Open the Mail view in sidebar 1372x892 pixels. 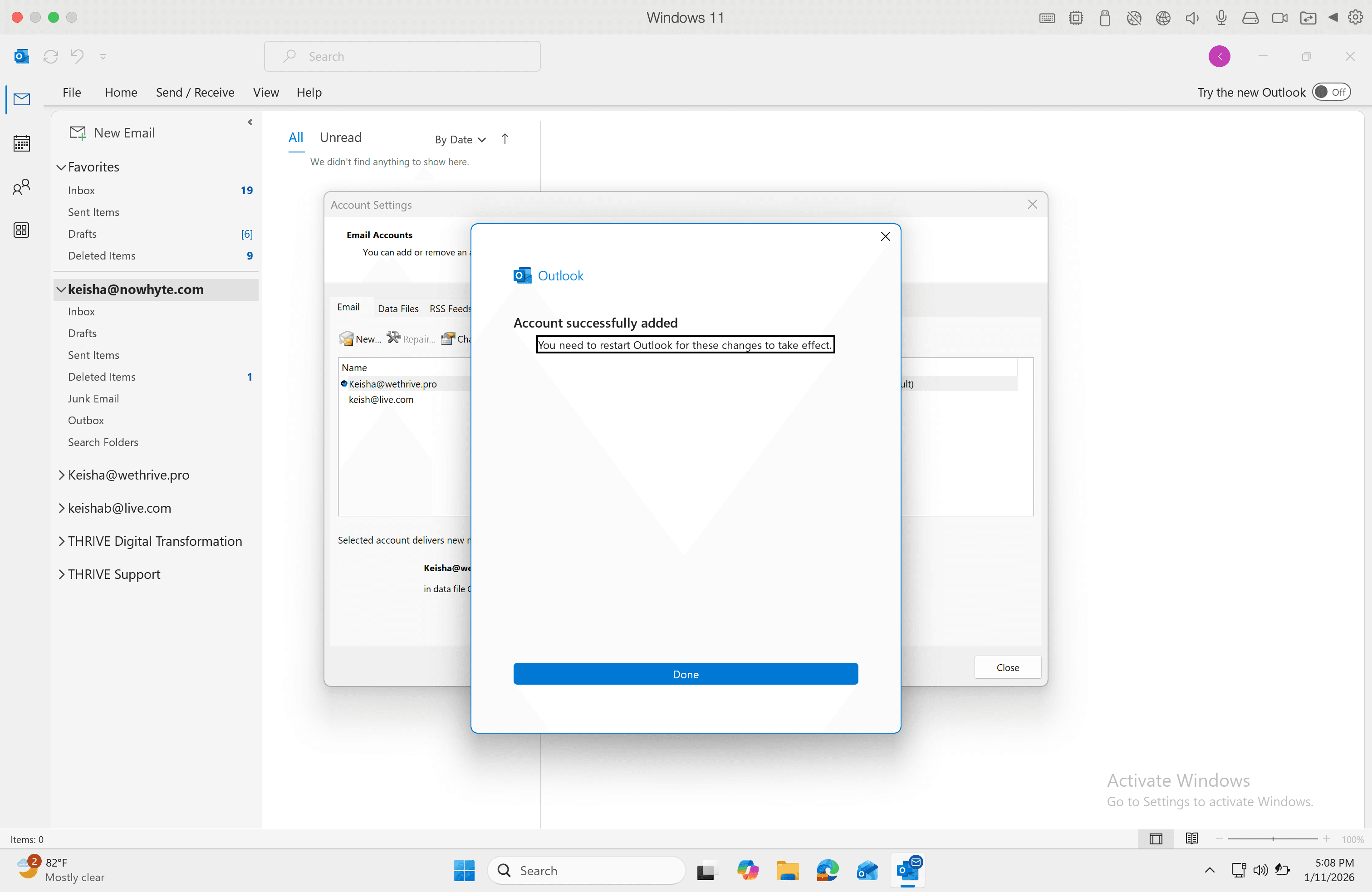(x=21, y=99)
